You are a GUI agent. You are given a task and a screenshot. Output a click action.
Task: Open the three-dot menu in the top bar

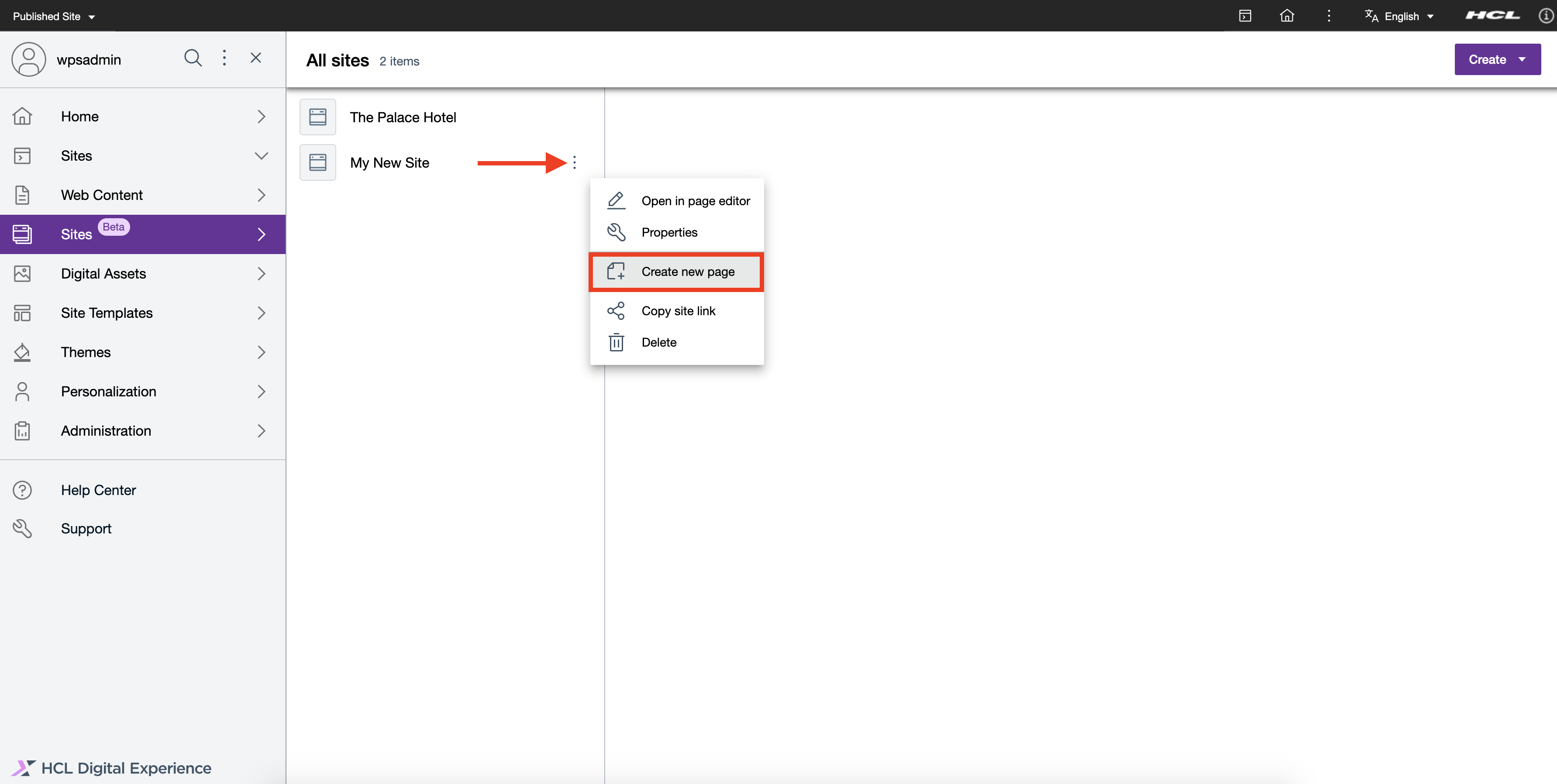click(x=1329, y=16)
